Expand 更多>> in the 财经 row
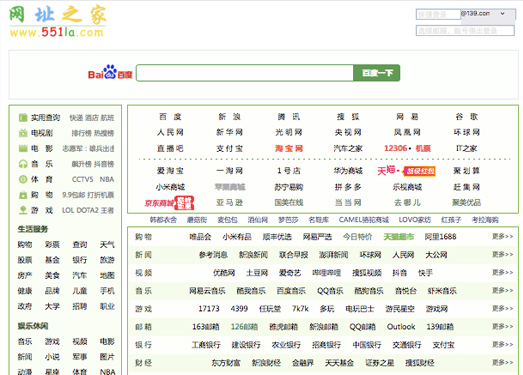Viewport: 523px width, 375px height. pyautogui.click(x=502, y=363)
